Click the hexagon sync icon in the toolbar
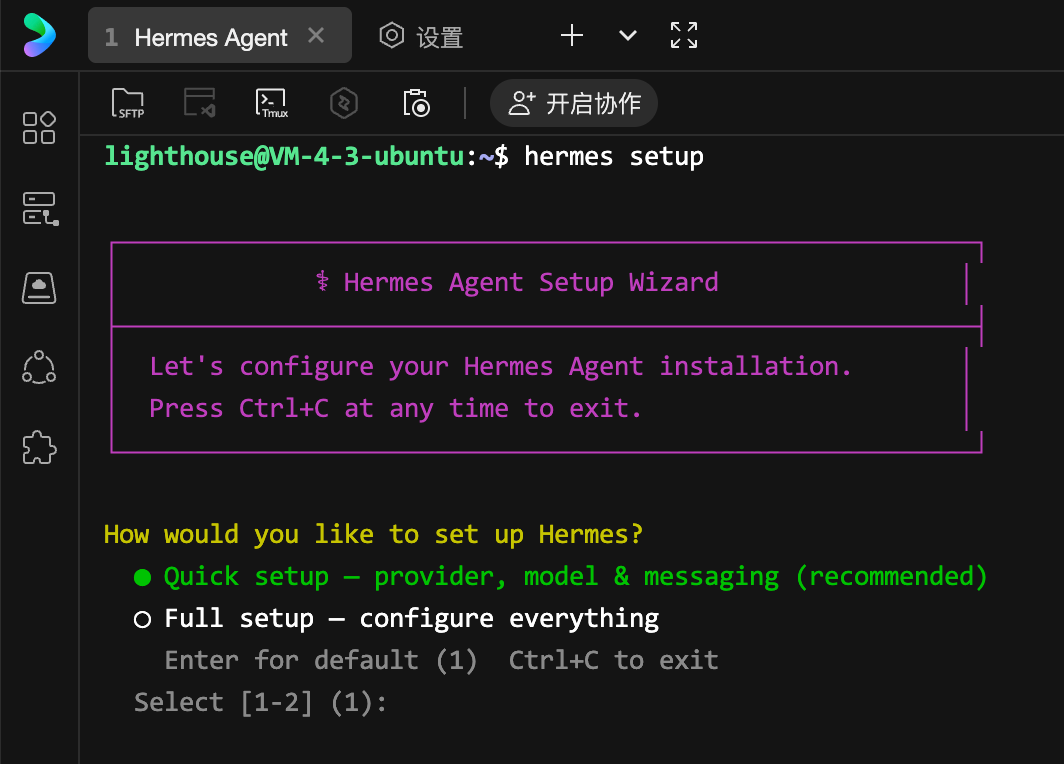Screen dimensions: 1064x764 tap(343, 103)
